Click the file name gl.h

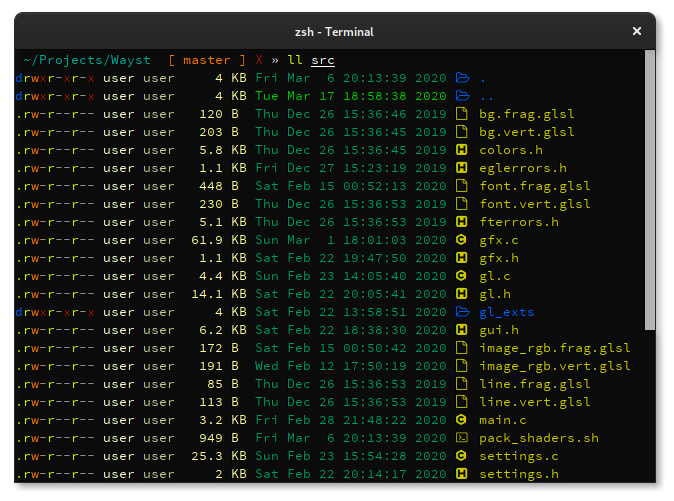(495, 295)
